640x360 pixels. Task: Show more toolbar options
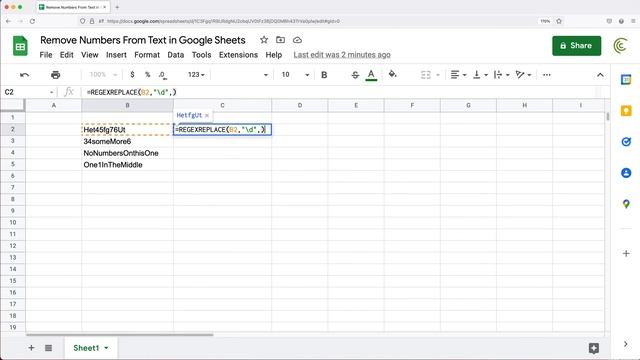coord(547,75)
